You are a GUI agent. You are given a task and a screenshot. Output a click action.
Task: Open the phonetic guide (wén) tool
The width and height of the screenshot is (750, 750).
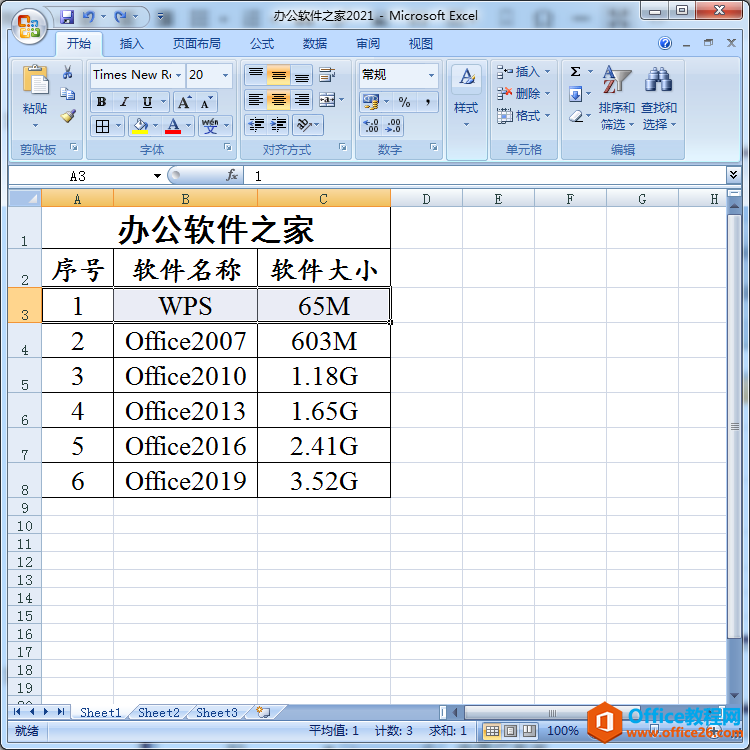tap(210, 126)
